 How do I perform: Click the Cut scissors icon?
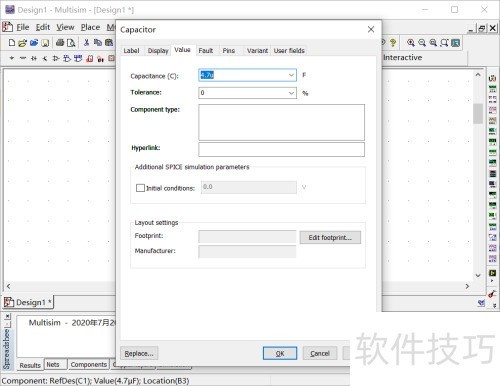pyautogui.click(x=86, y=42)
